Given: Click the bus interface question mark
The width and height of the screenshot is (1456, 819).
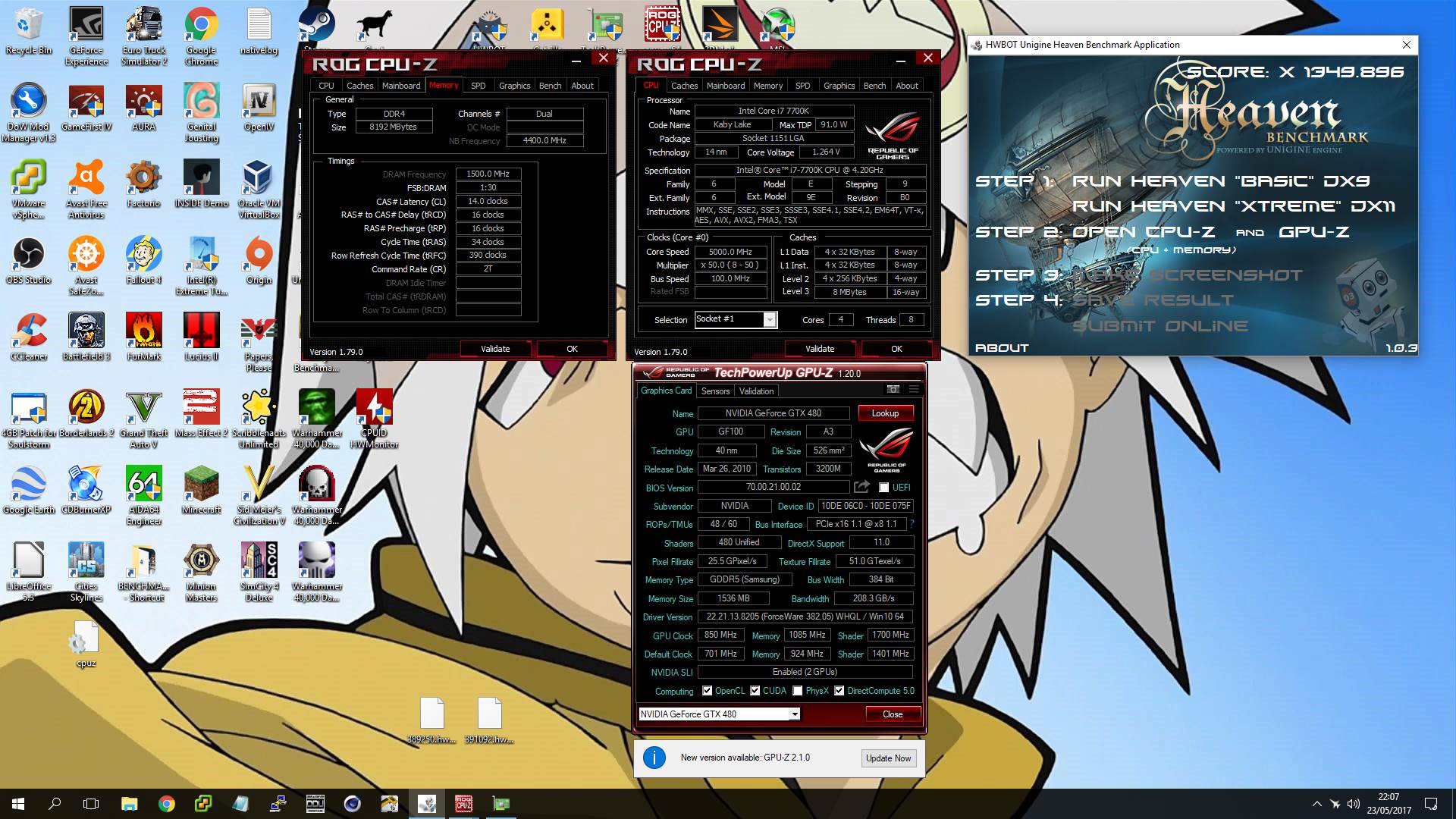Looking at the screenshot, I should click(911, 524).
